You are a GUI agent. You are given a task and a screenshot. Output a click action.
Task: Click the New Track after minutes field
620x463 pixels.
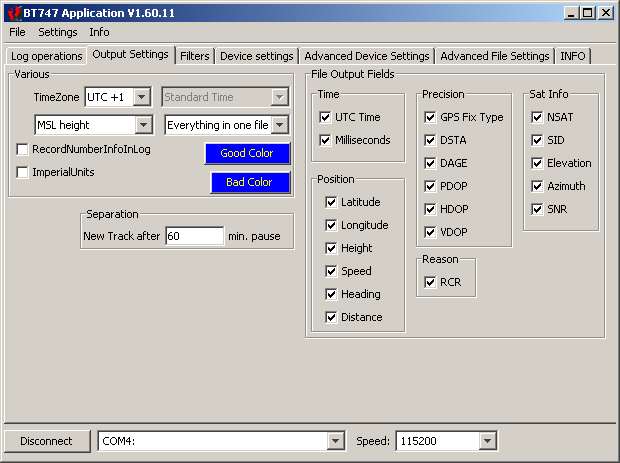195,236
